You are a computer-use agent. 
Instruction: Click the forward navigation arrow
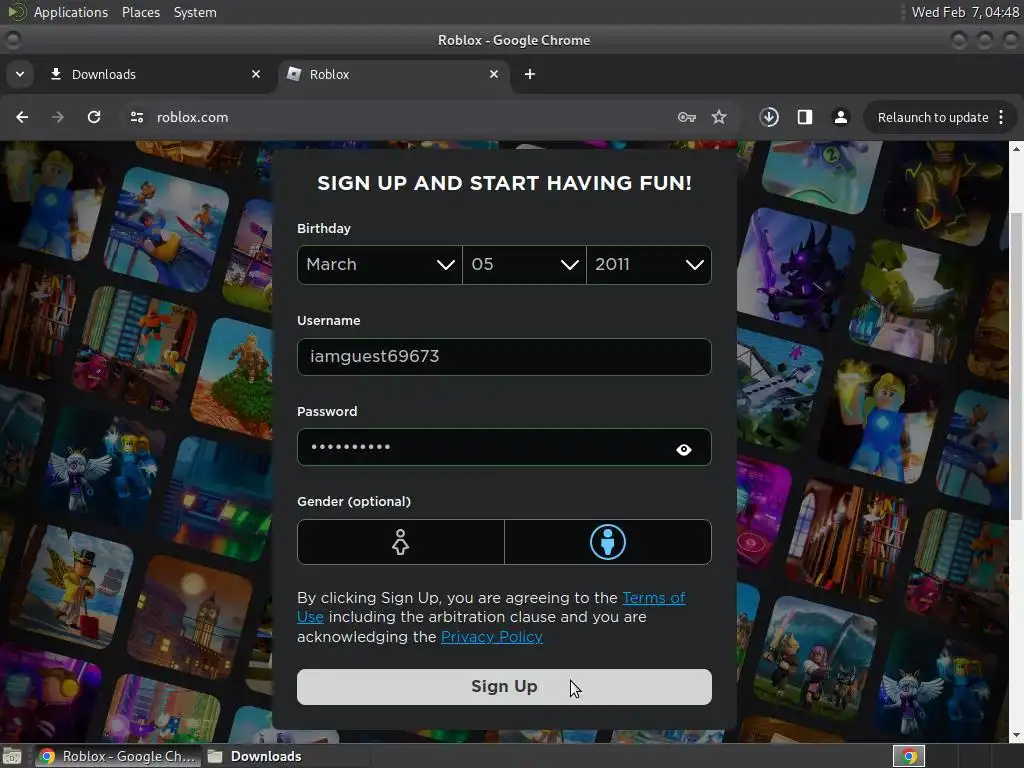pyautogui.click(x=58, y=117)
